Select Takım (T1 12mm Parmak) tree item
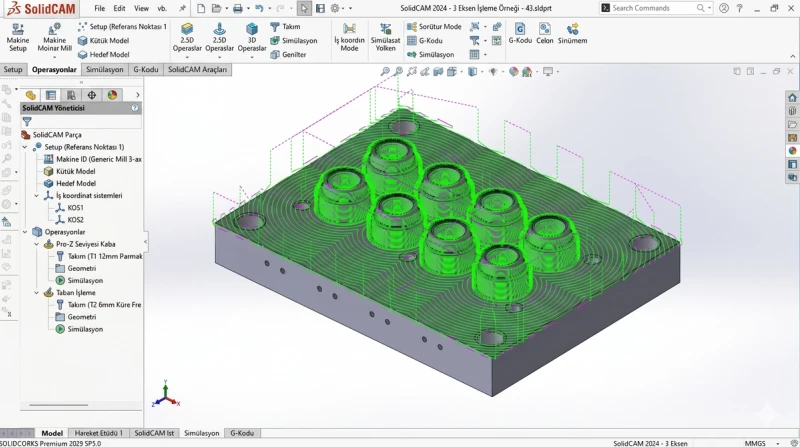The width and height of the screenshot is (800, 447). tap(99, 256)
